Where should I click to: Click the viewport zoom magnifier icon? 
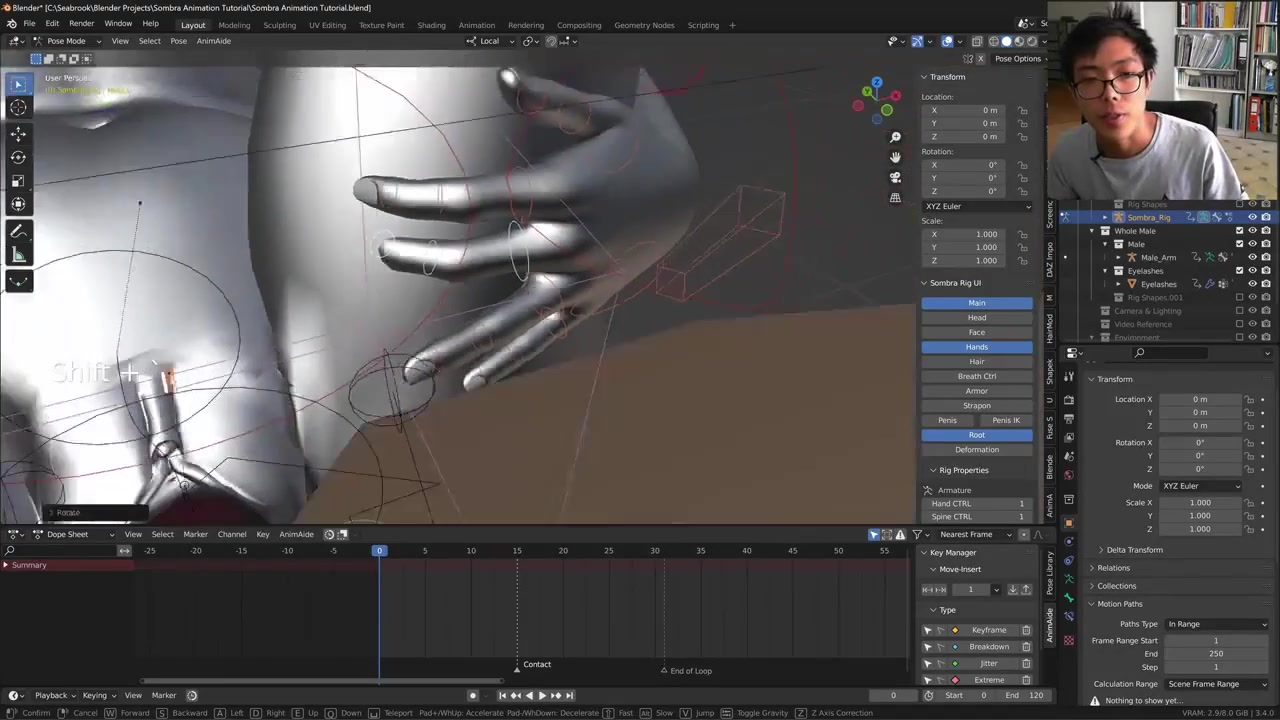pos(895,137)
